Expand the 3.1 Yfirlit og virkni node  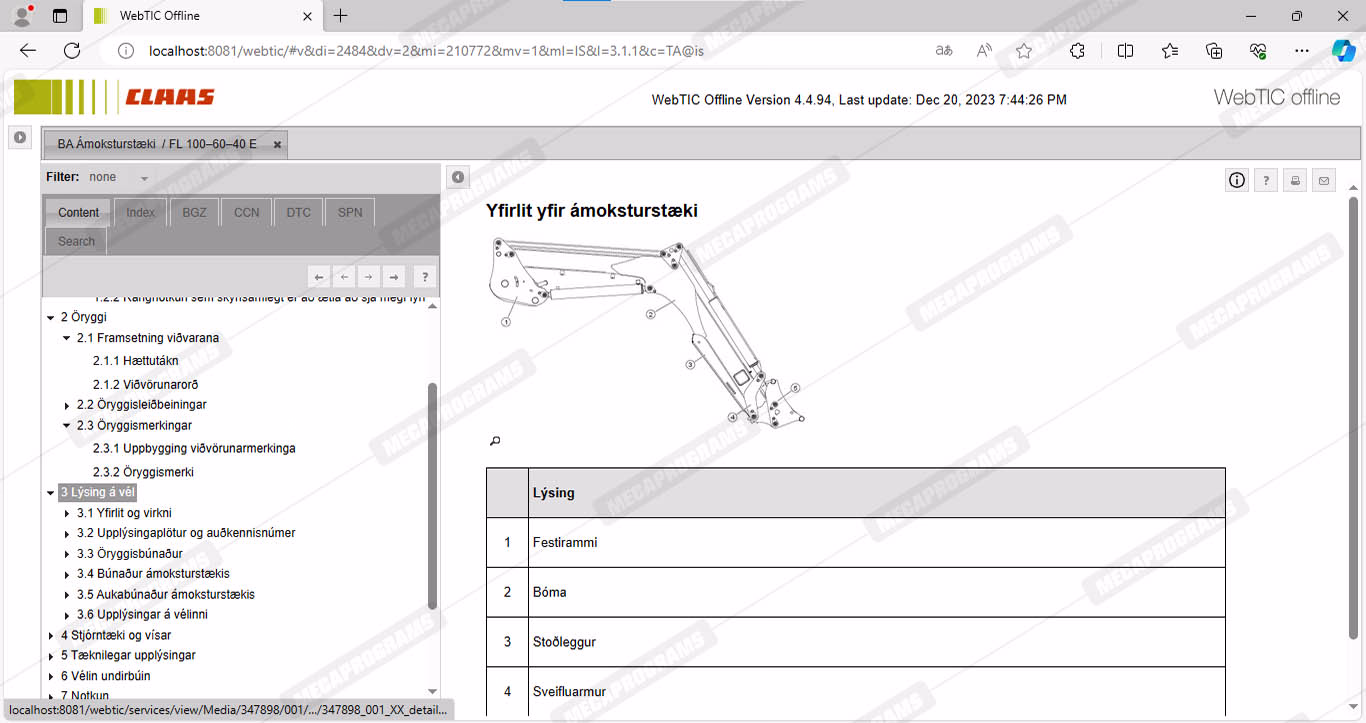(x=67, y=514)
